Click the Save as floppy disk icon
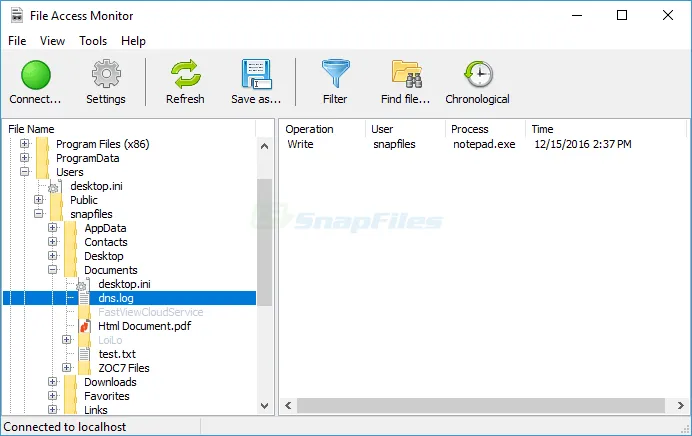Image resolution: width=692 pixels, height=436 pixels. 256,74
